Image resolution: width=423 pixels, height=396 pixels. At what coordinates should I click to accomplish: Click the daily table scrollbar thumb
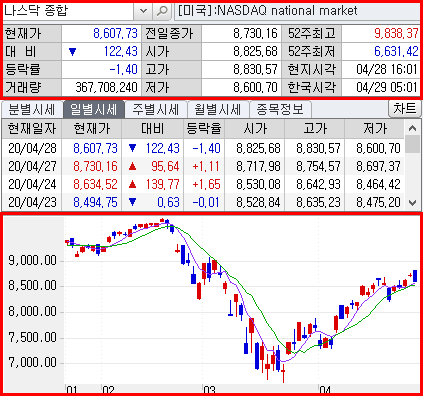pyautogui.click(x=412, y=144)
